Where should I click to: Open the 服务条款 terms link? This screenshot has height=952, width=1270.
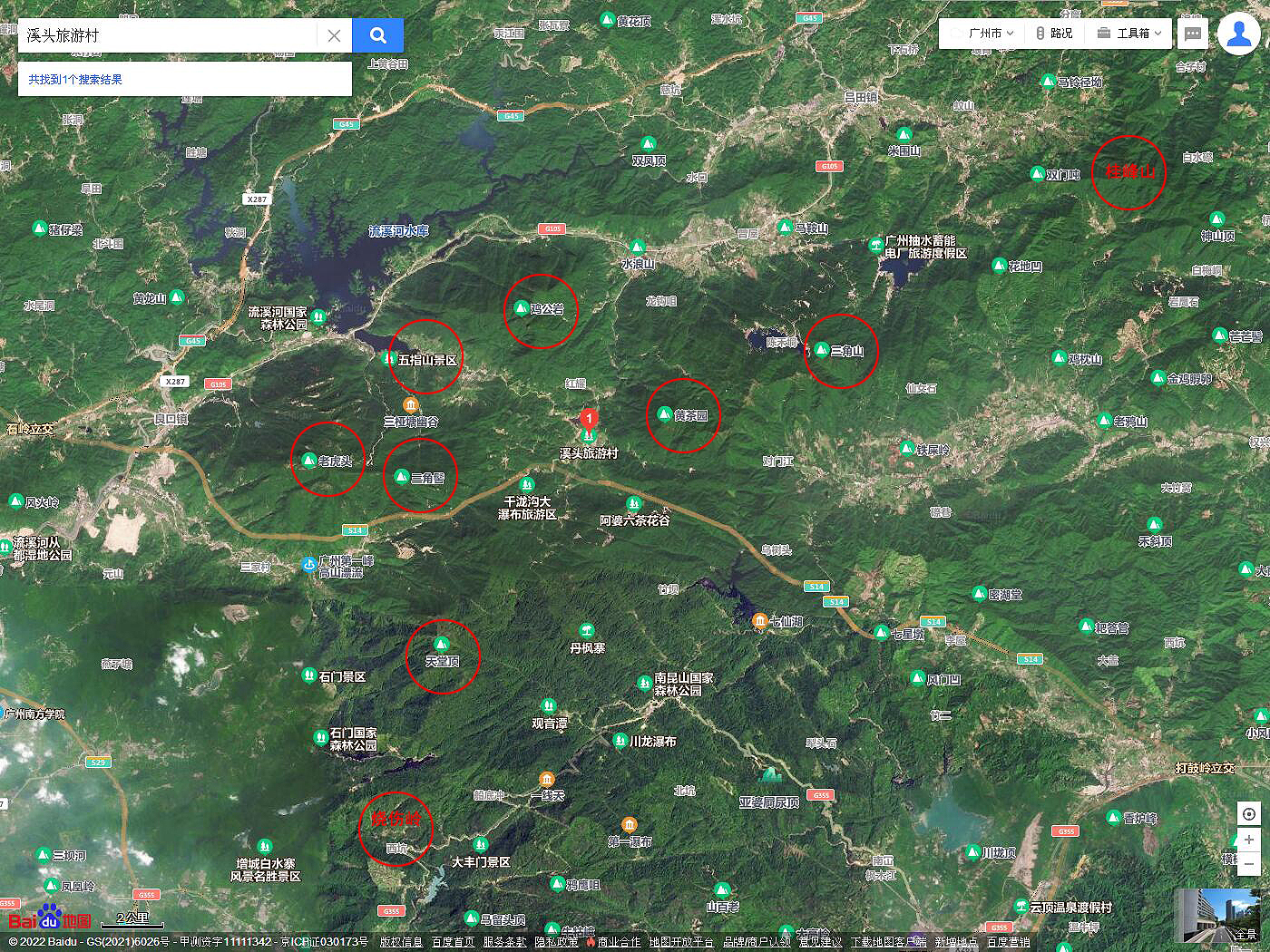[x=504, y=942]
